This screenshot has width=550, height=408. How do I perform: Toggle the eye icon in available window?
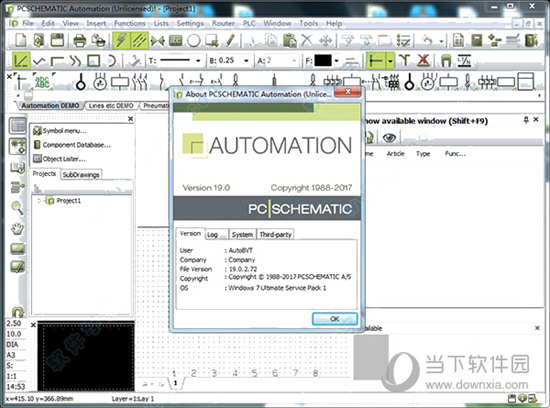click(389, 138)
